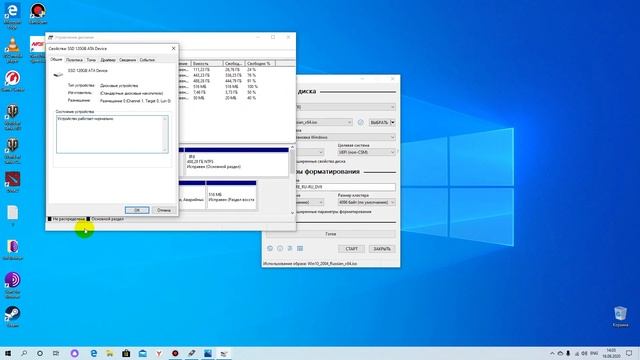Image resolution: width=640 pixels, height=360 pixels.
Task: Open the Windows Start menu
Action: point(8,353)
